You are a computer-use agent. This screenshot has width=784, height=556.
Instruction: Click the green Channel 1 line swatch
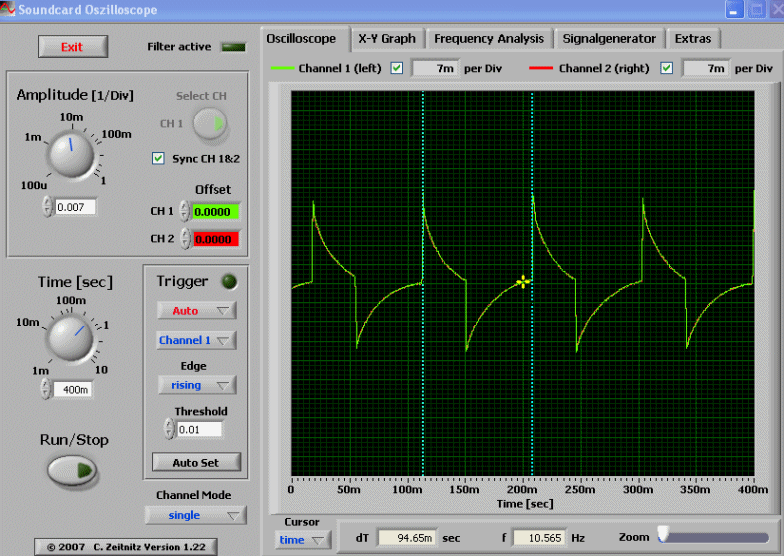(x=282, y=68)
